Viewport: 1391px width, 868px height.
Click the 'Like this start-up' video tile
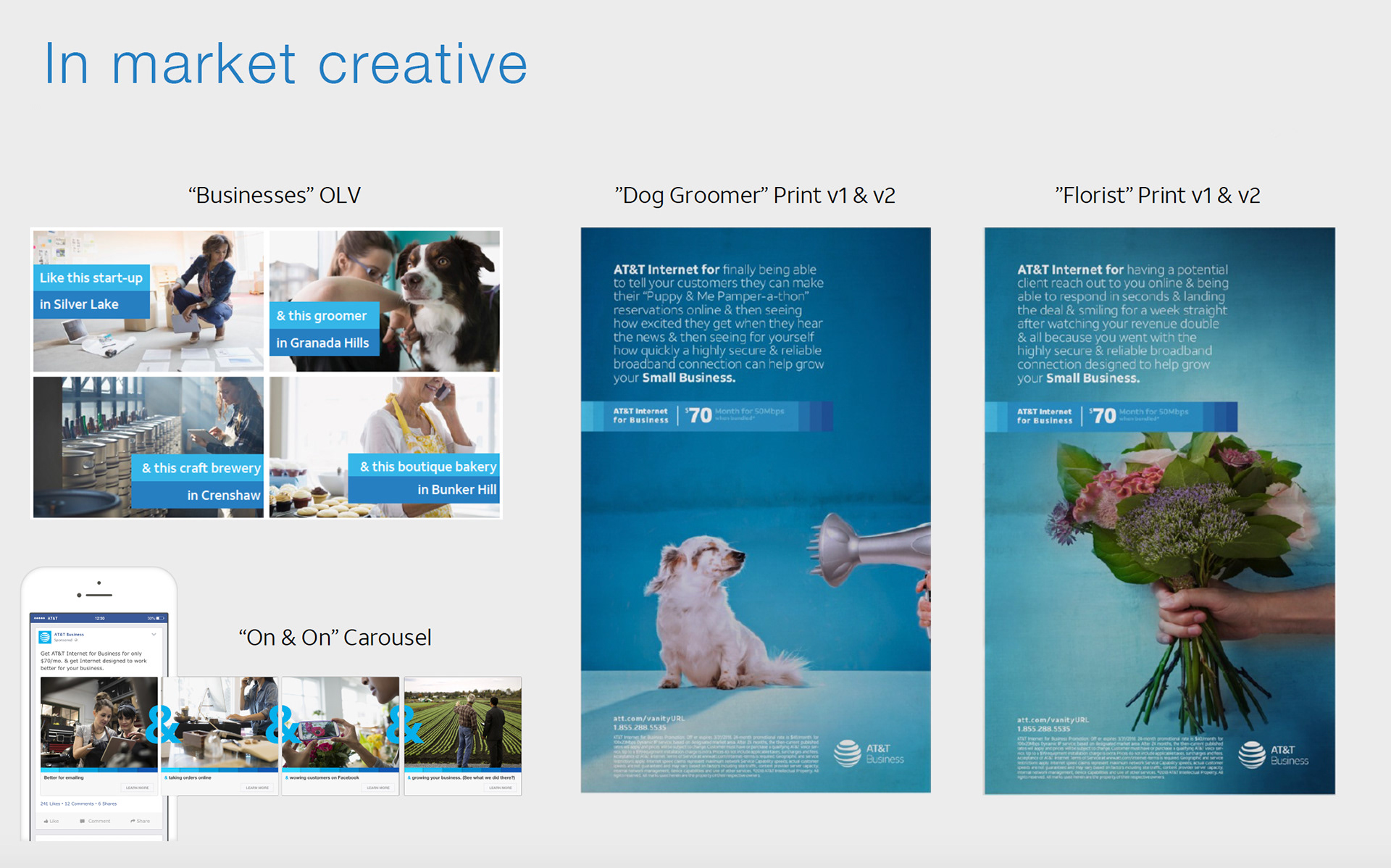click(149, 301)
